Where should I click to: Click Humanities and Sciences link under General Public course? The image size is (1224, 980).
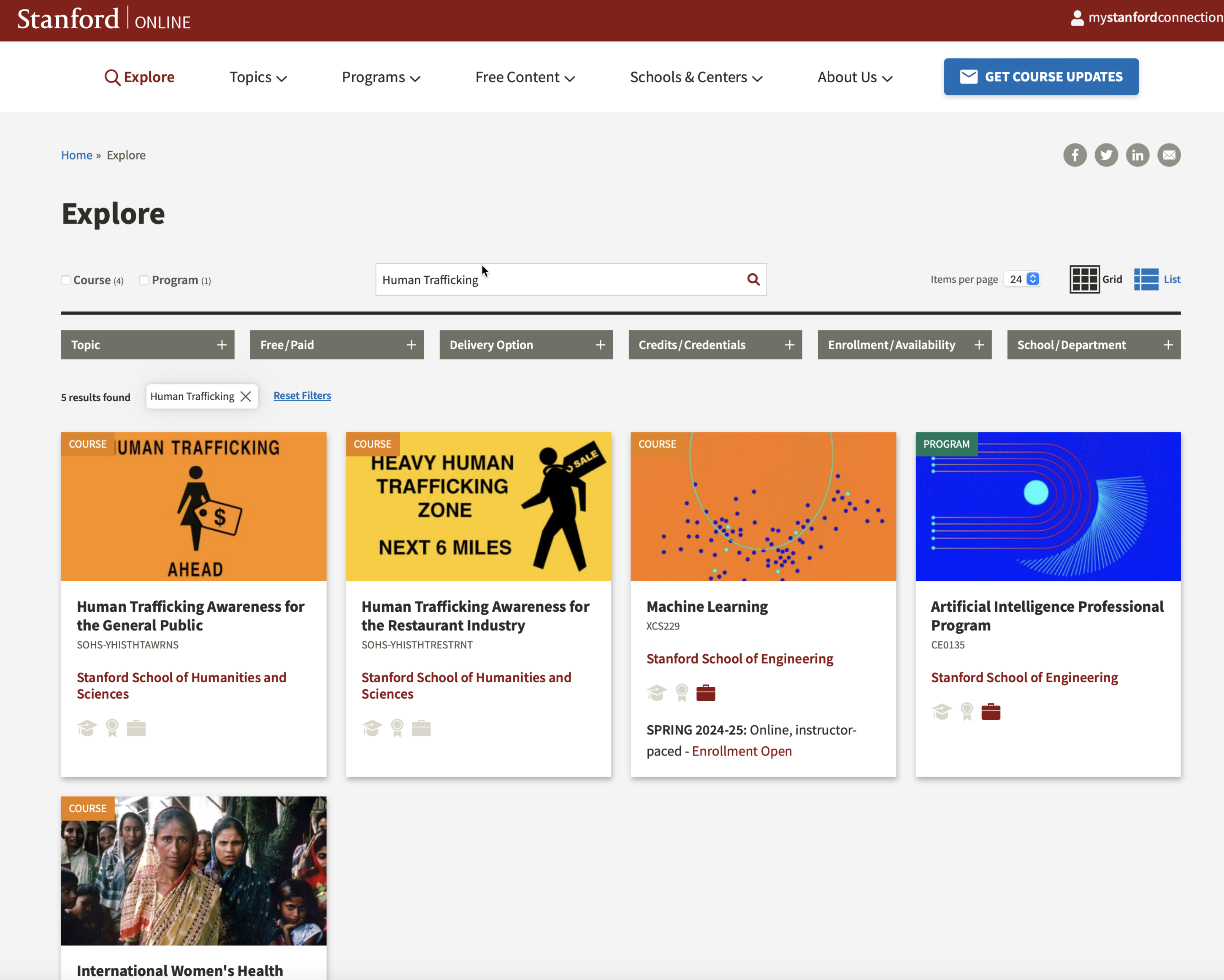pyautogui.click(x=181, y=686)
